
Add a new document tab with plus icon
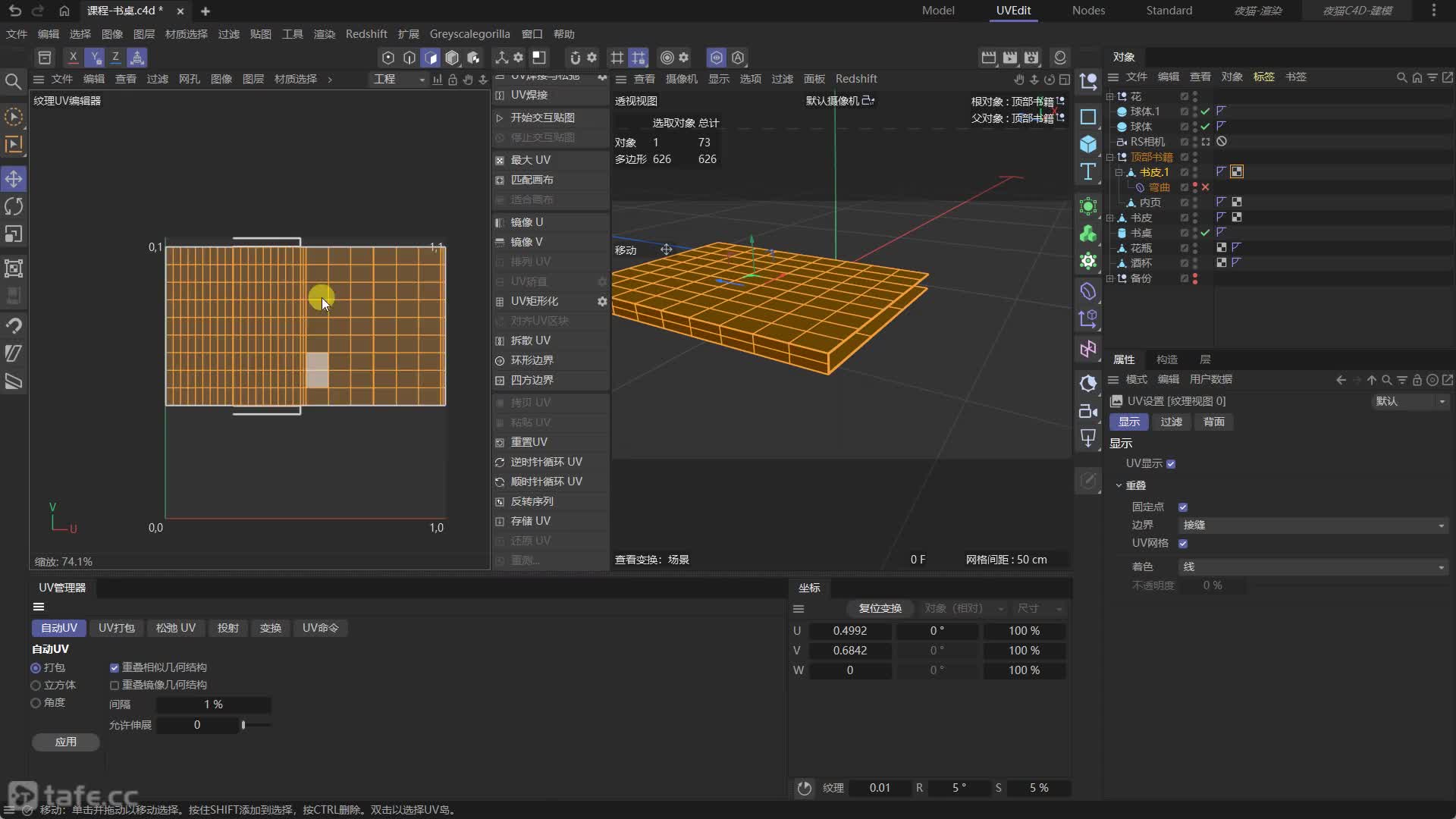tap(206, 11)
